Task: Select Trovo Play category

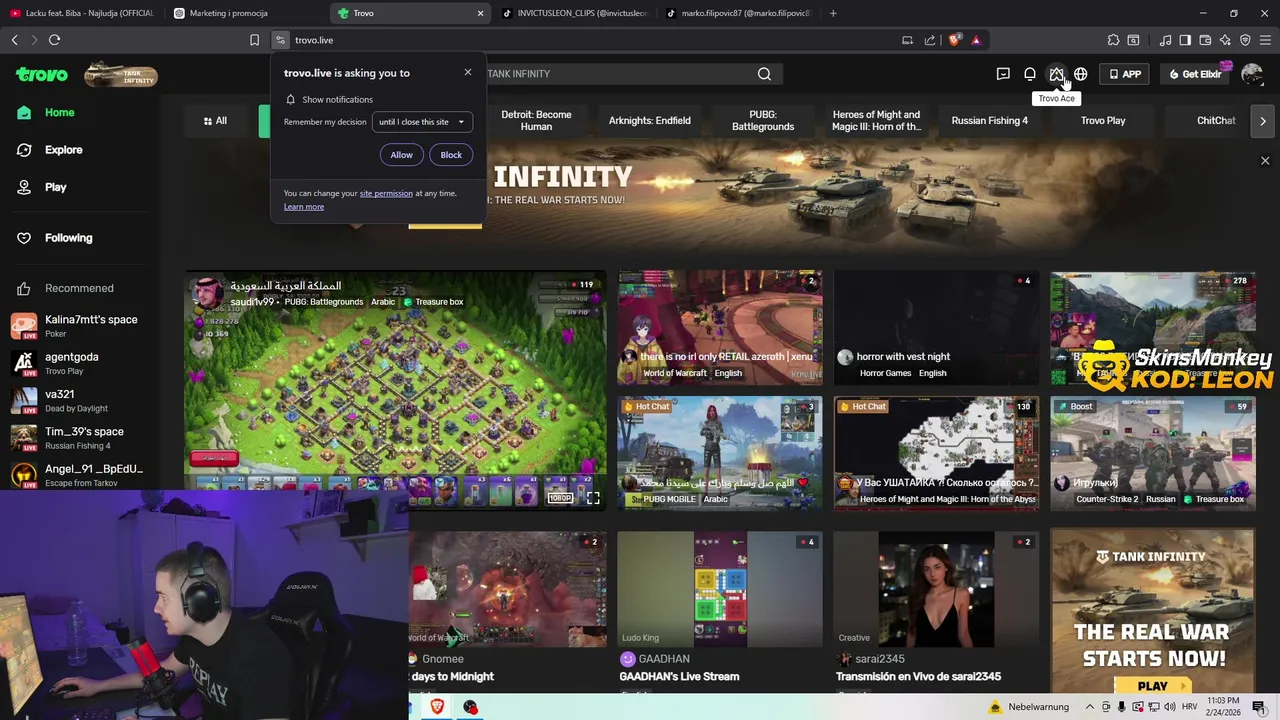Action: point(1103,121)
